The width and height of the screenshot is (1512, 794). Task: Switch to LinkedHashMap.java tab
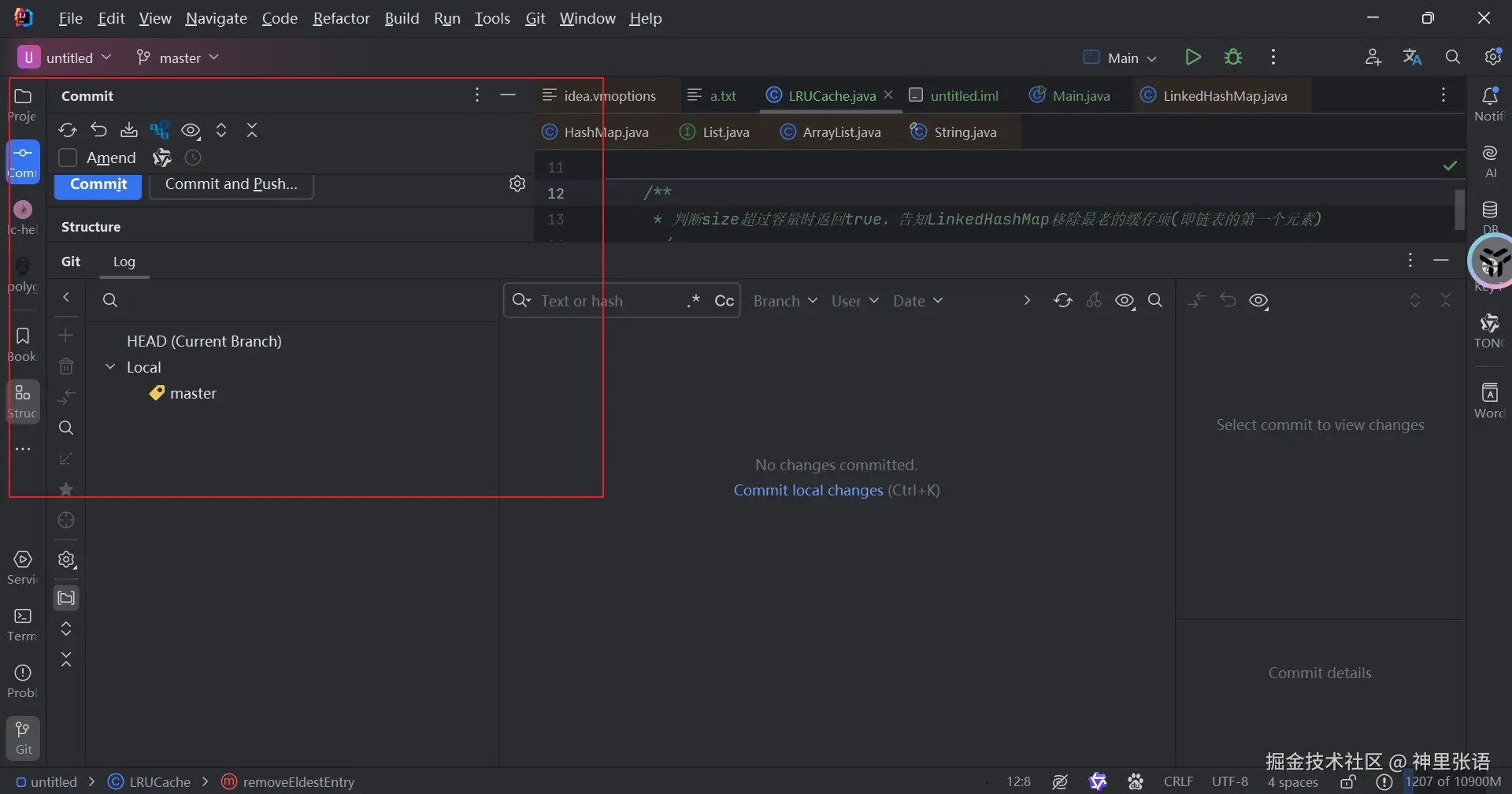click(1214, 96)
